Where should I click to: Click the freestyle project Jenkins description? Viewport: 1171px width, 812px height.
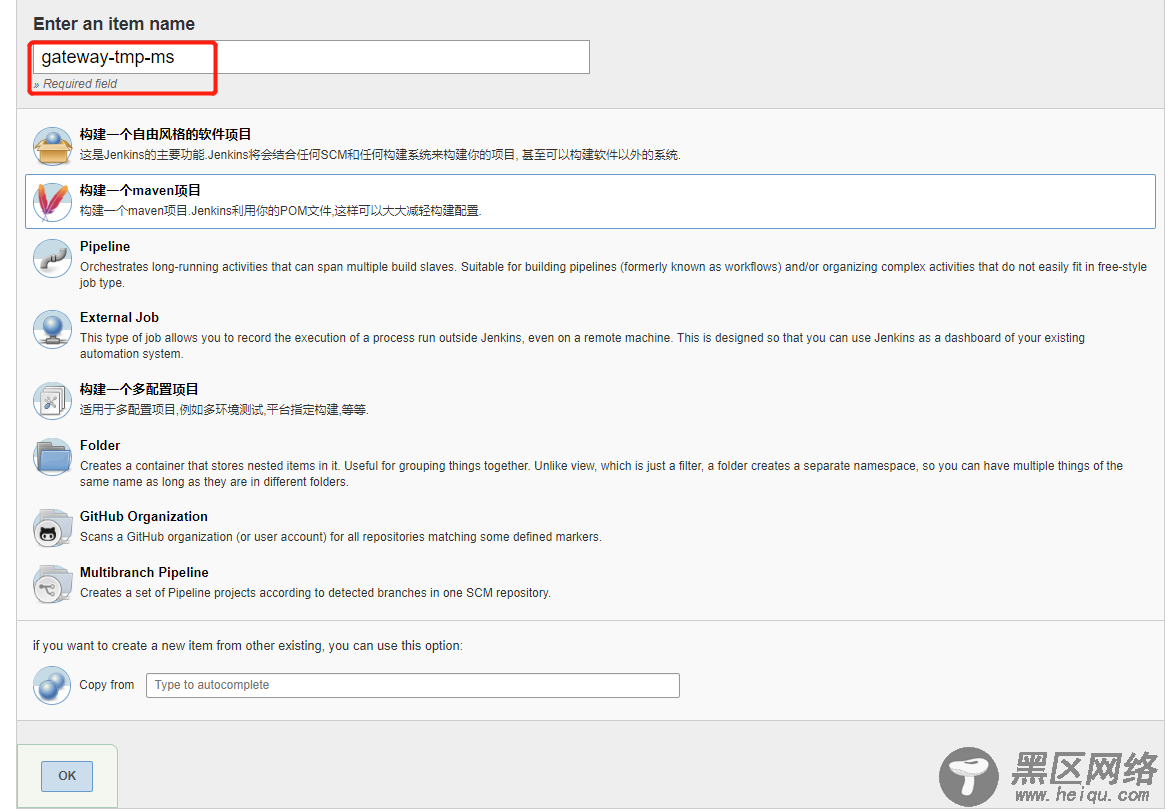coord(380,155)
